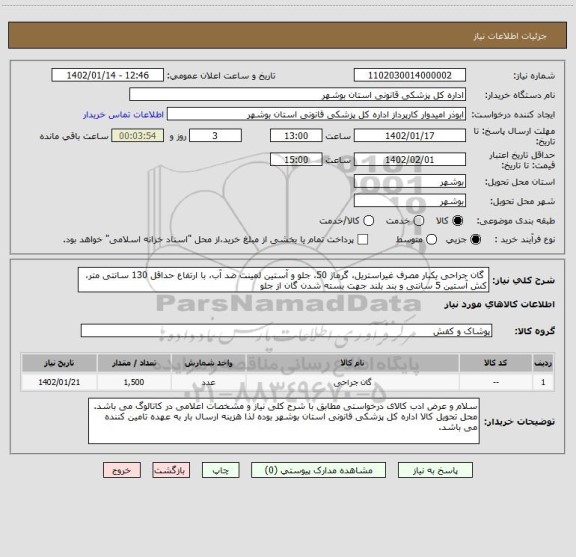
Task: Click the buyer organization name field
Action: click(x=298, y=95)
